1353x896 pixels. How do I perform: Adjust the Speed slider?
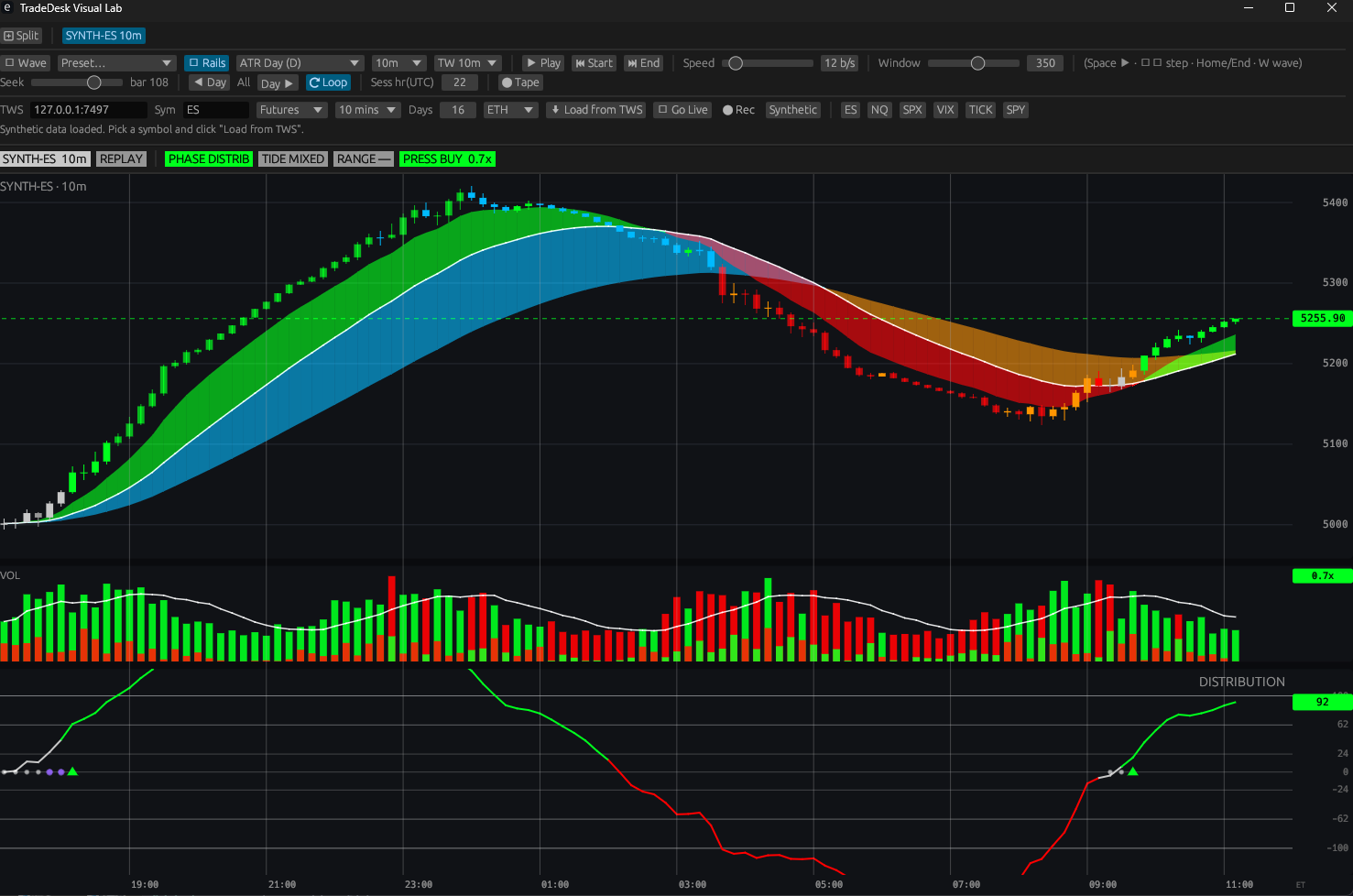(768, 63)
